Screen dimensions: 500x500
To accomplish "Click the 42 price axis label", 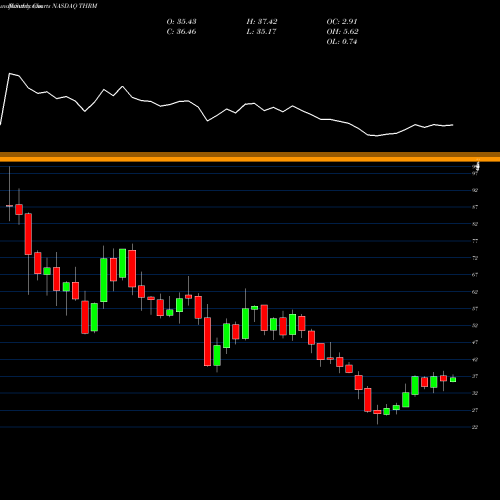I will pos(475,359).
